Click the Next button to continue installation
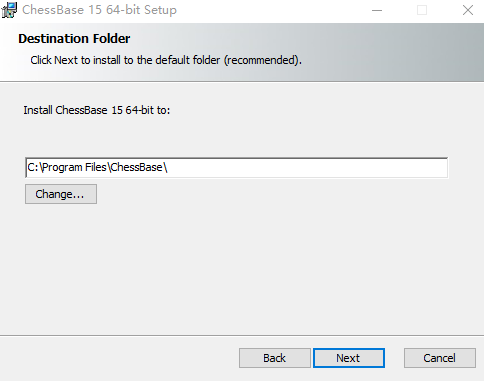Image resolution: width=484 pixels, height=381 pixels. pos(349,358)
